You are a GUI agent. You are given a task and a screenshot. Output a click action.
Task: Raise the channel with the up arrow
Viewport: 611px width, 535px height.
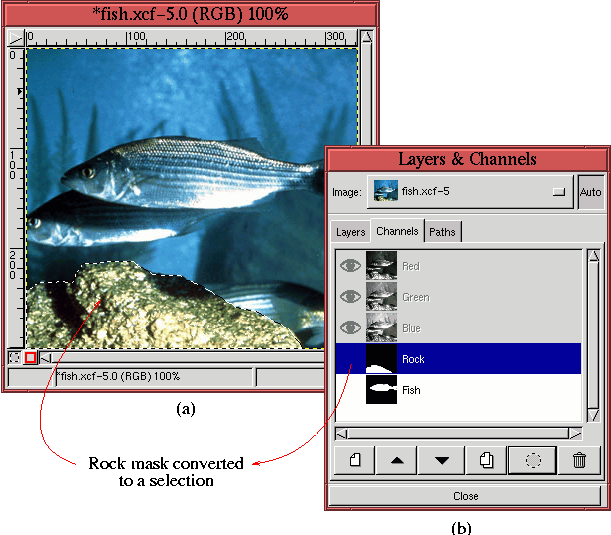pos(399,460)
